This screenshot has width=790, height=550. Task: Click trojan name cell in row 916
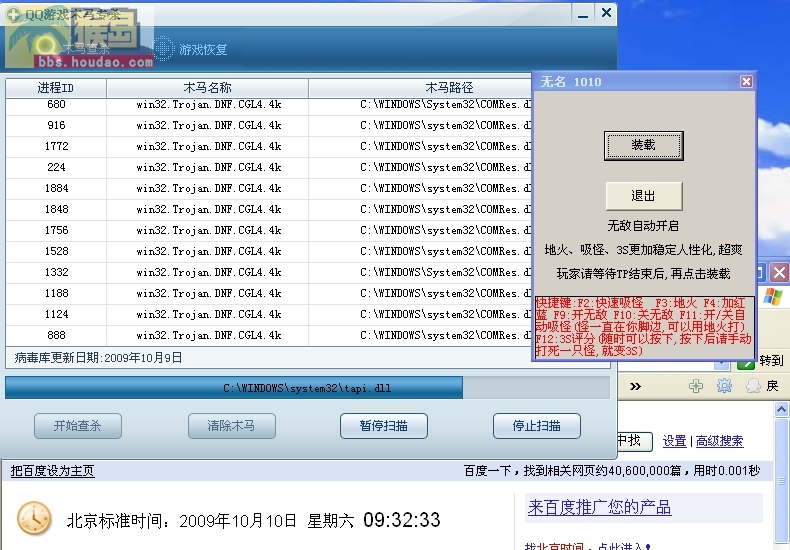tap(209, 125)
